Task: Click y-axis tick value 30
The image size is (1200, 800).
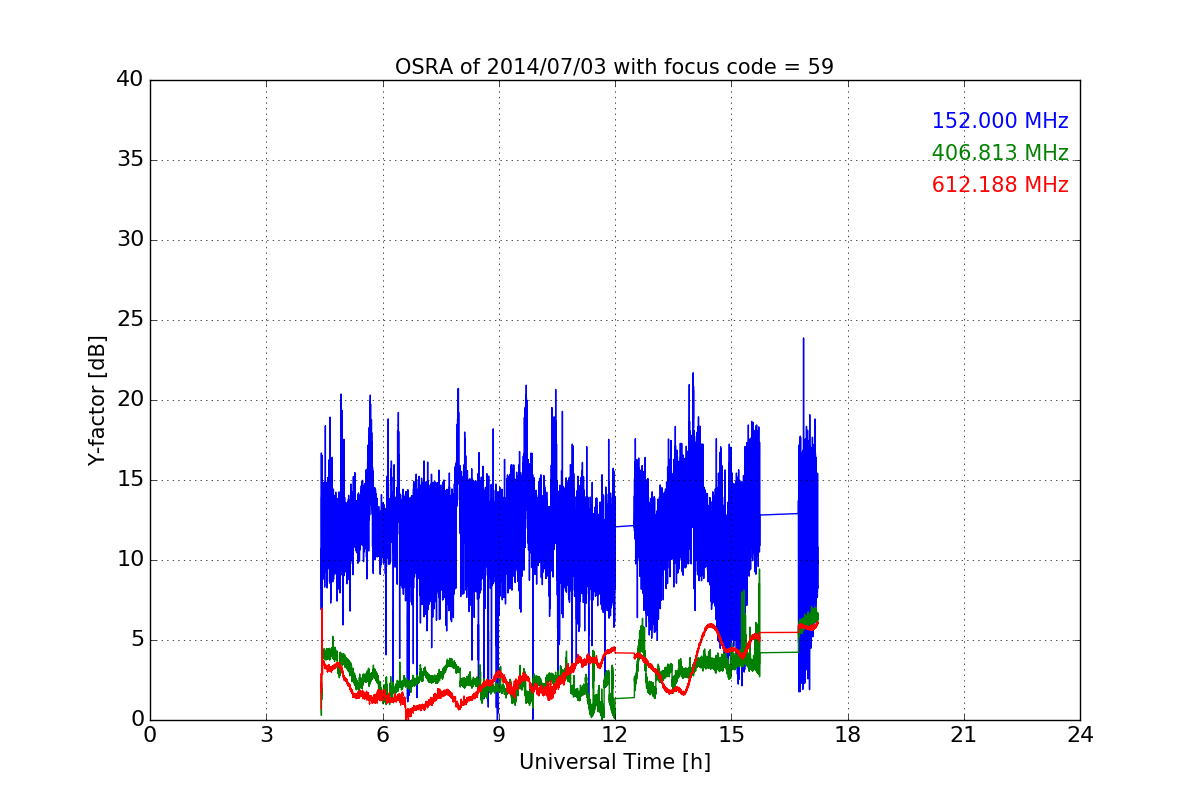Action: (x=129, y=240)
